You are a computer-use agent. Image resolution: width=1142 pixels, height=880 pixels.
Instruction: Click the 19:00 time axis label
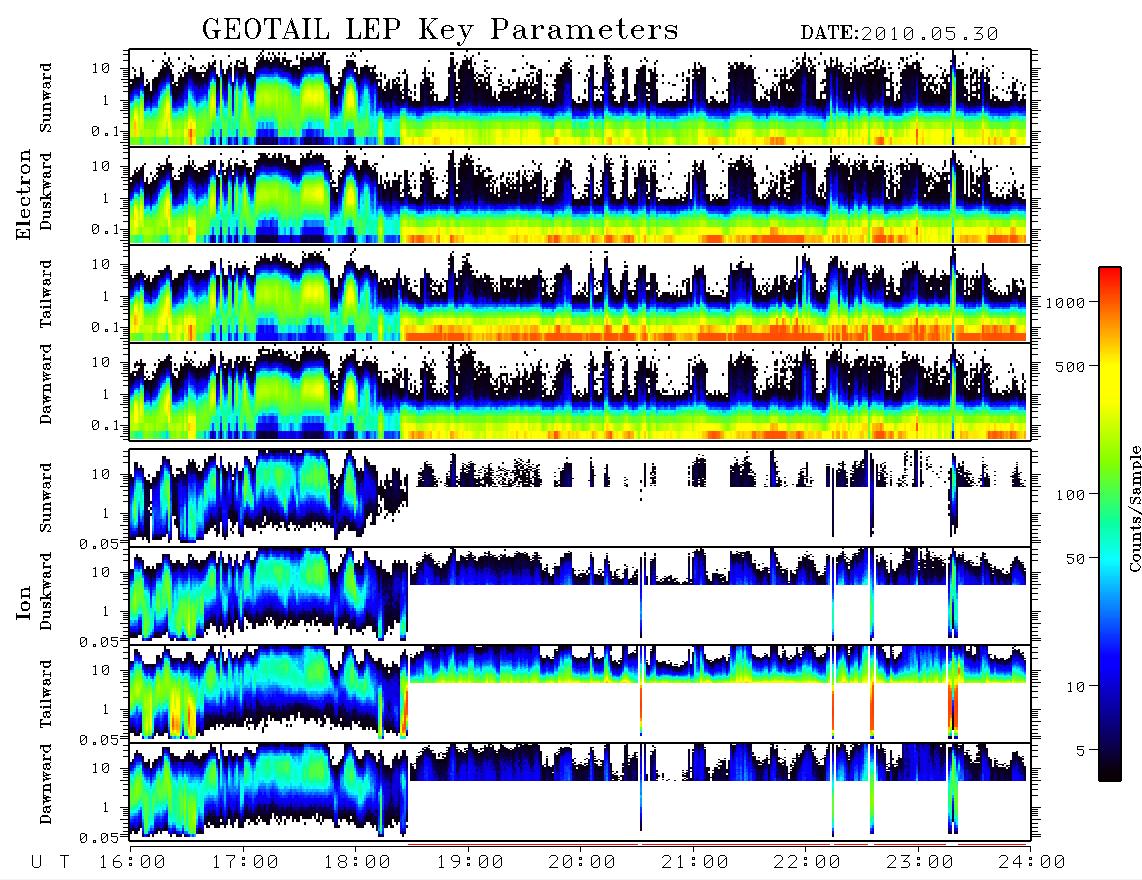pyautogui.click(x=470, y=863)
